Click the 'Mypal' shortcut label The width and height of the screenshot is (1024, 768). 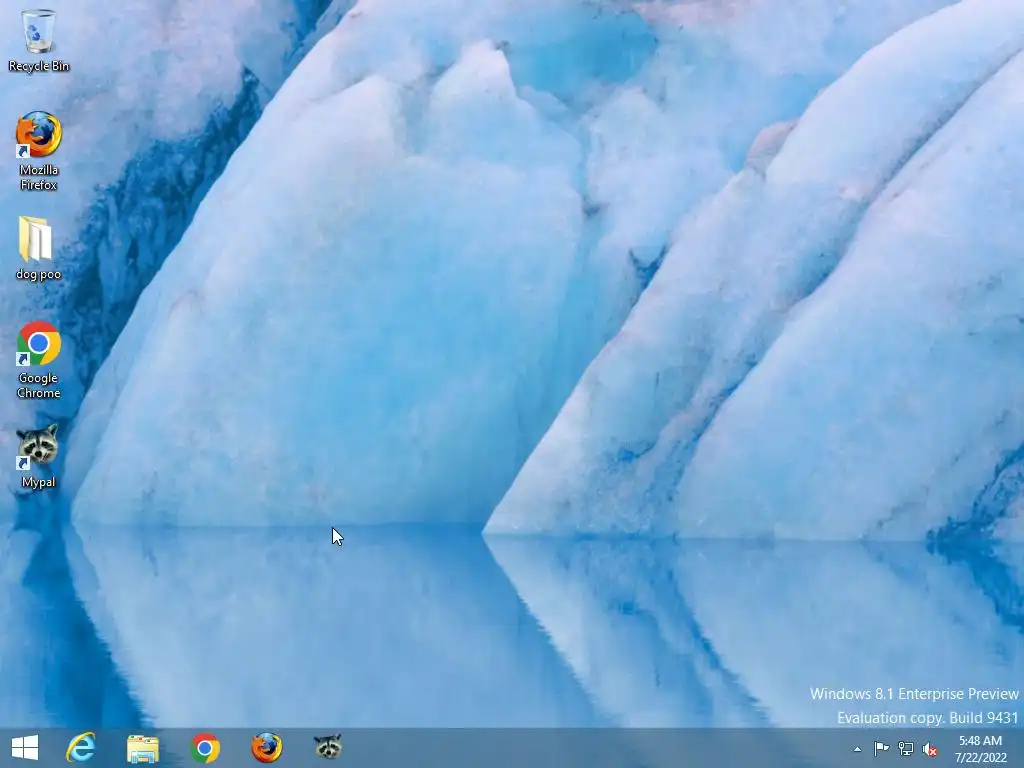click(39, 483)
